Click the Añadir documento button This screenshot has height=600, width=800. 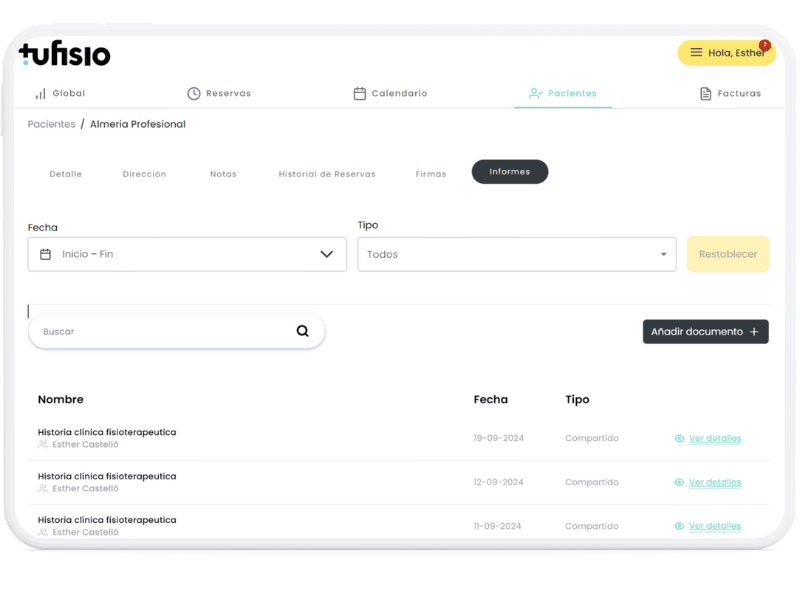coord(706,332)
